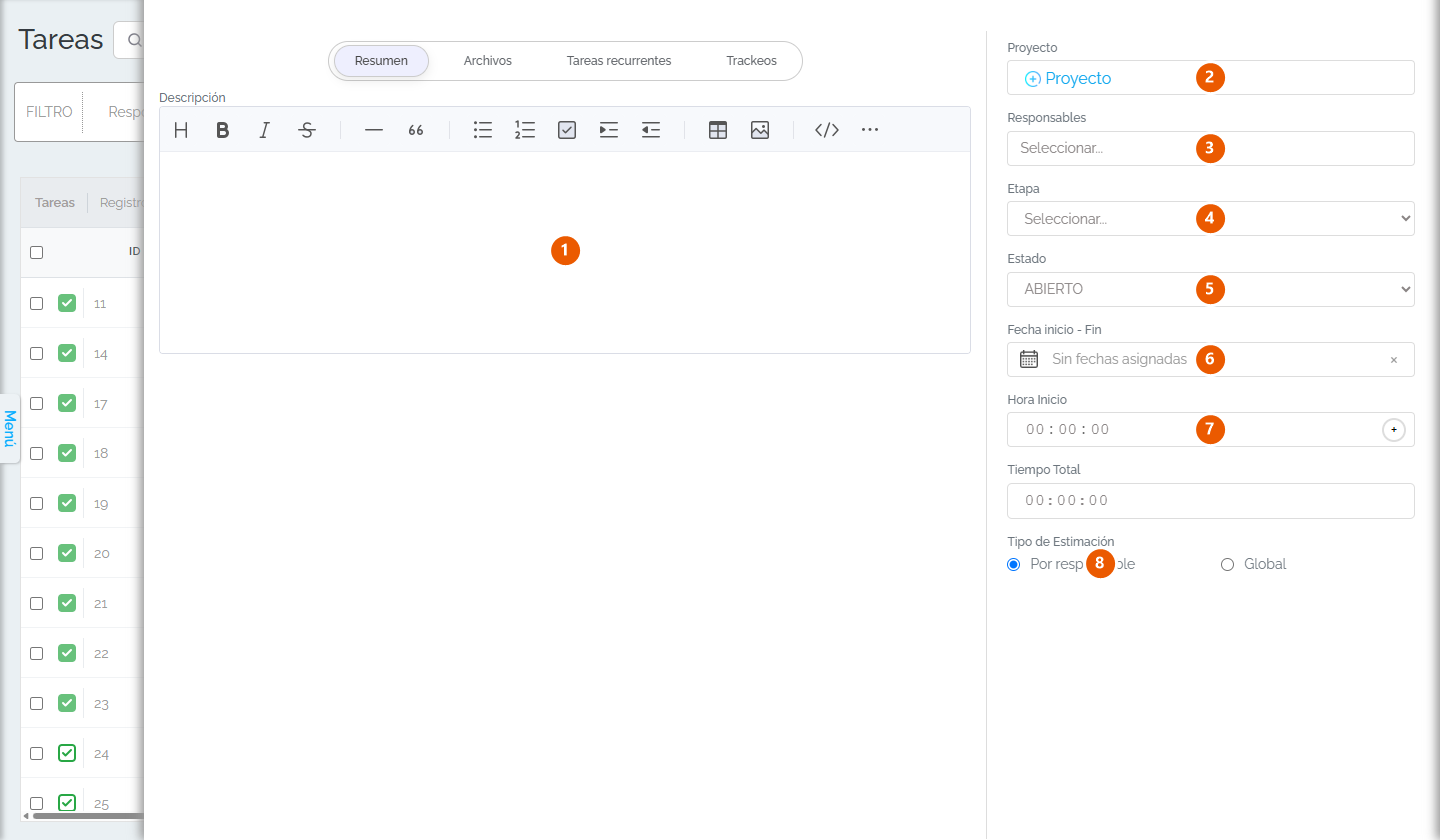
Task: Click in the description text area
Action: 565,252
